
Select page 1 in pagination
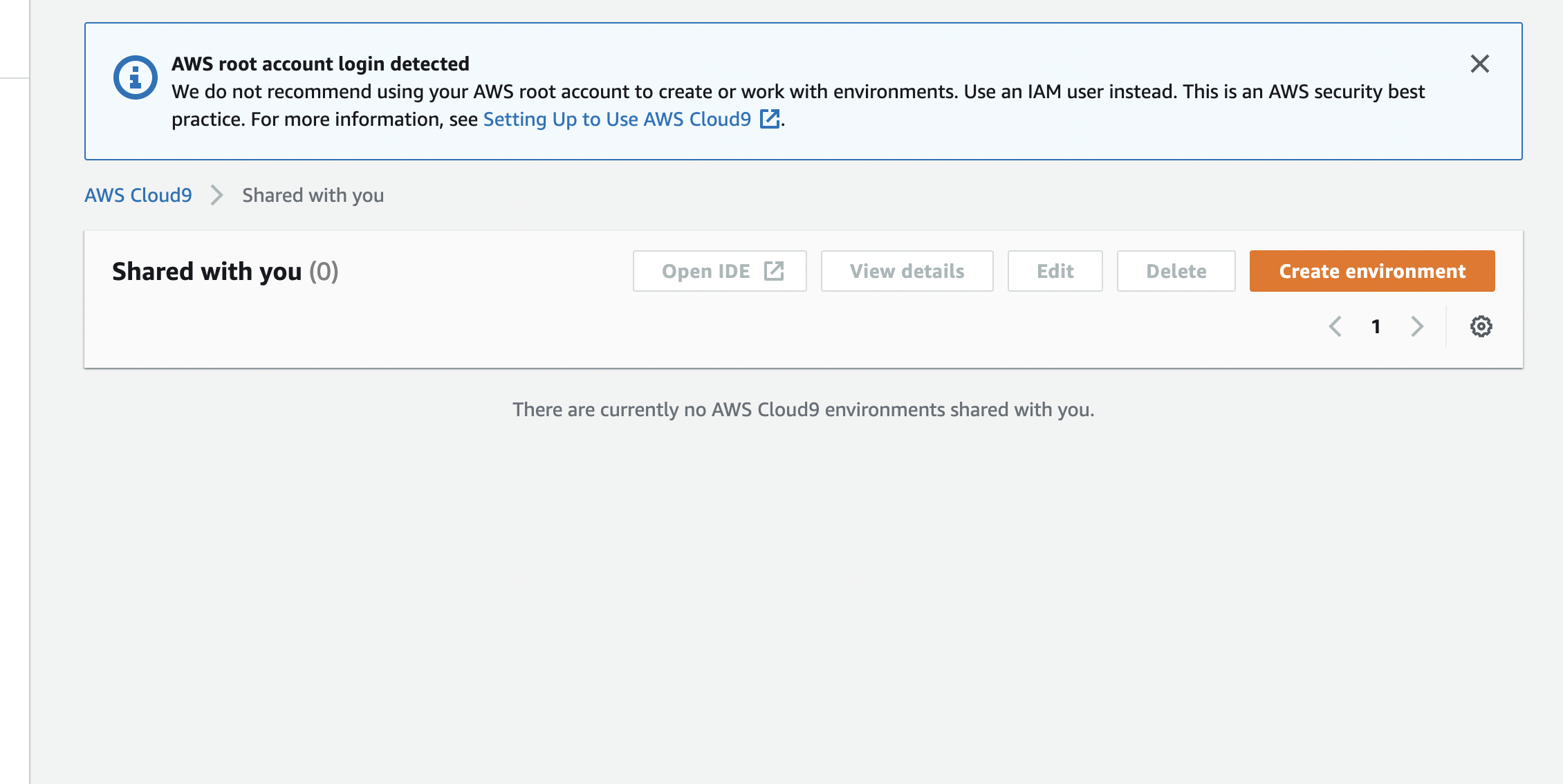click(1376, 326)
